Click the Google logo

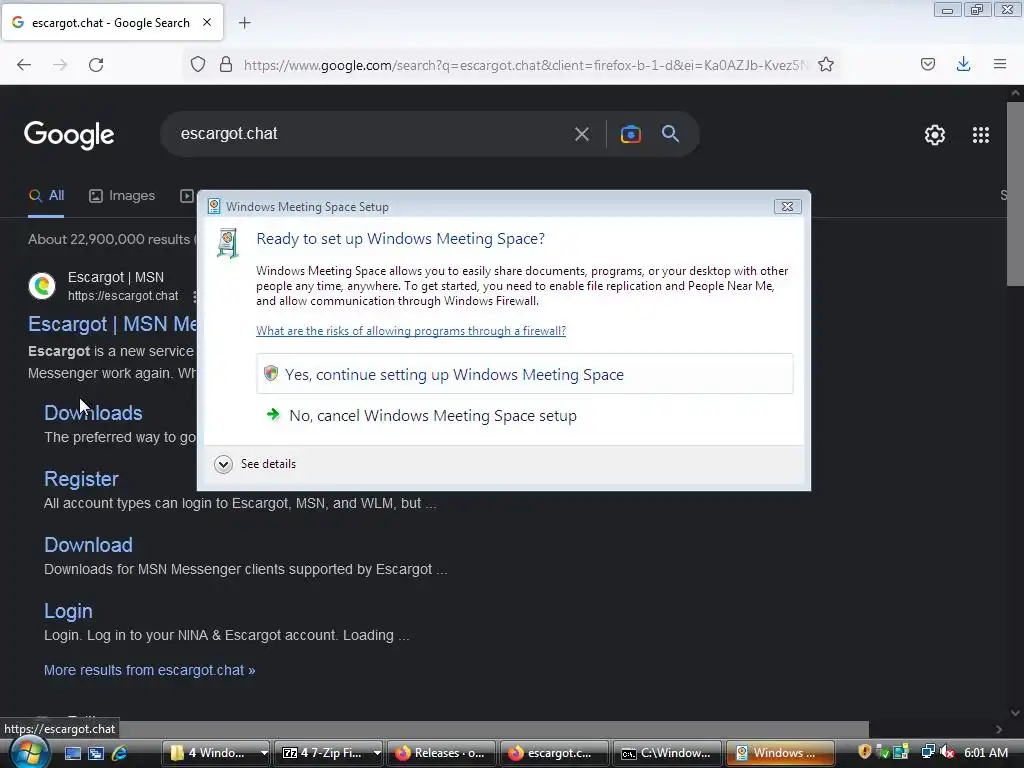coord(69,135)
